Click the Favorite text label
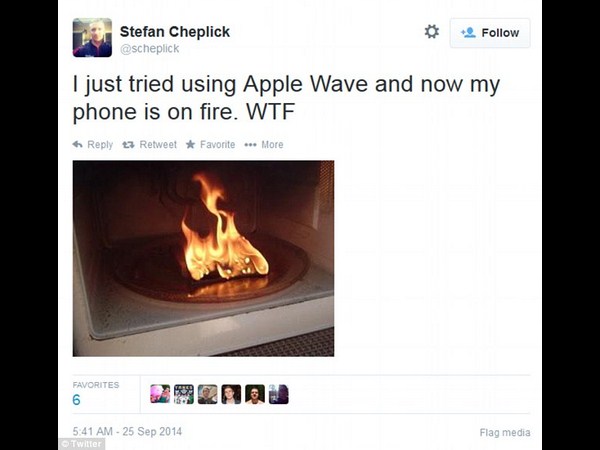This screenshot has width=600, height=450. 217,145
